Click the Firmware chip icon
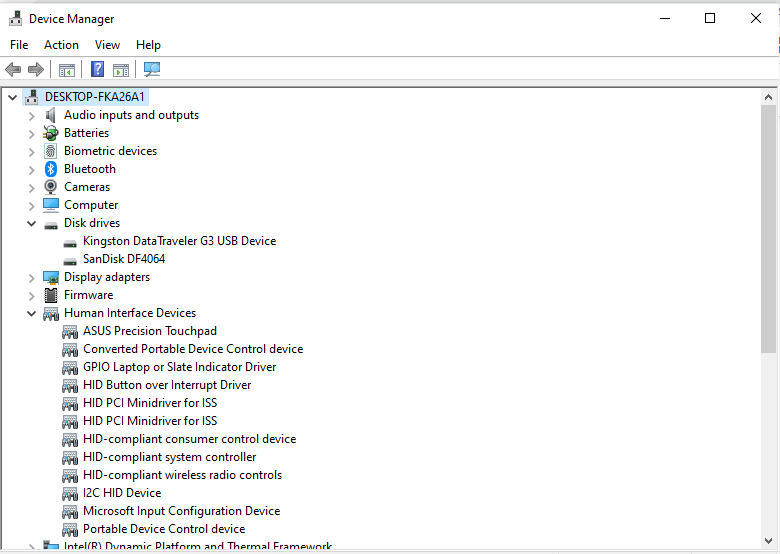The height and width of the screenshot is (554, 780). tap(51, 295)
